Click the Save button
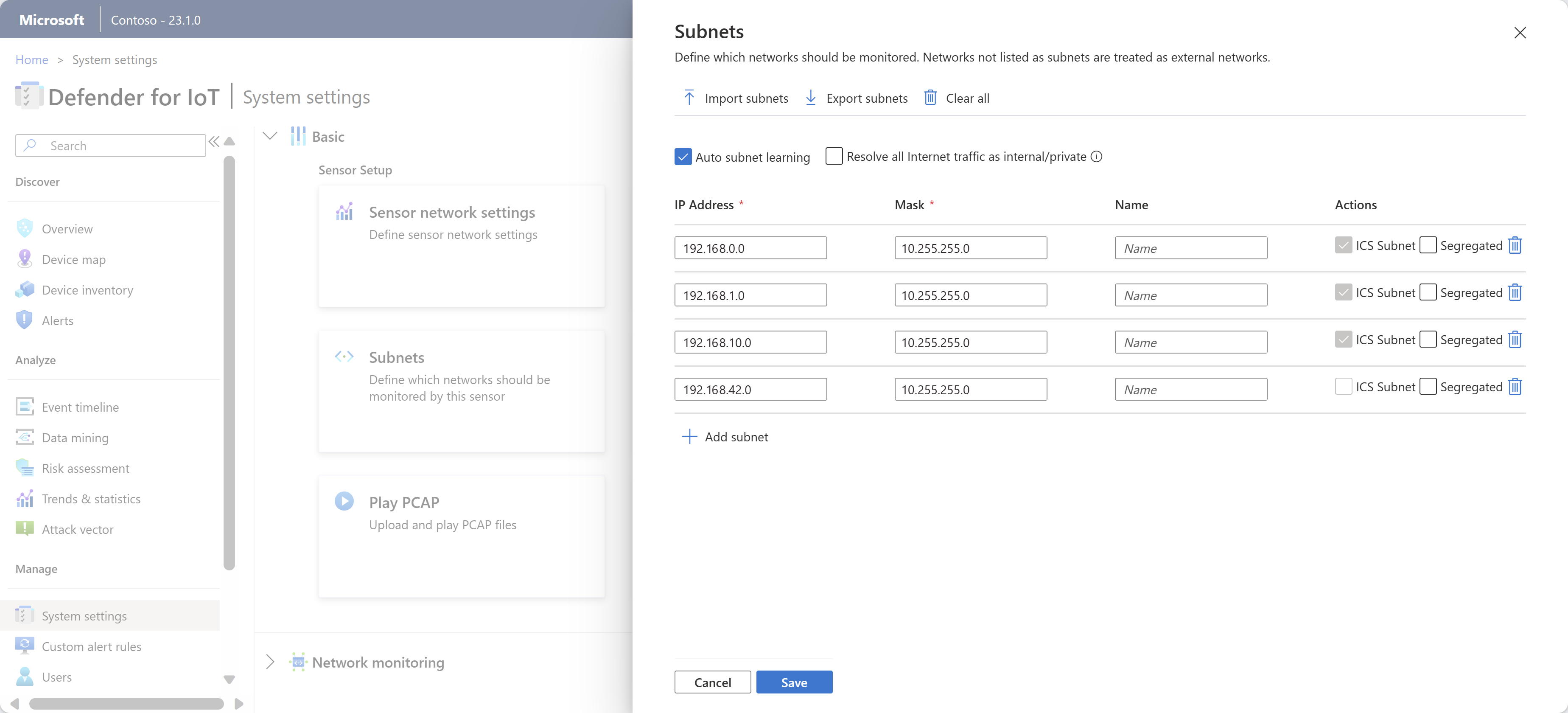1568x713 pixels. tap(794, 682)
